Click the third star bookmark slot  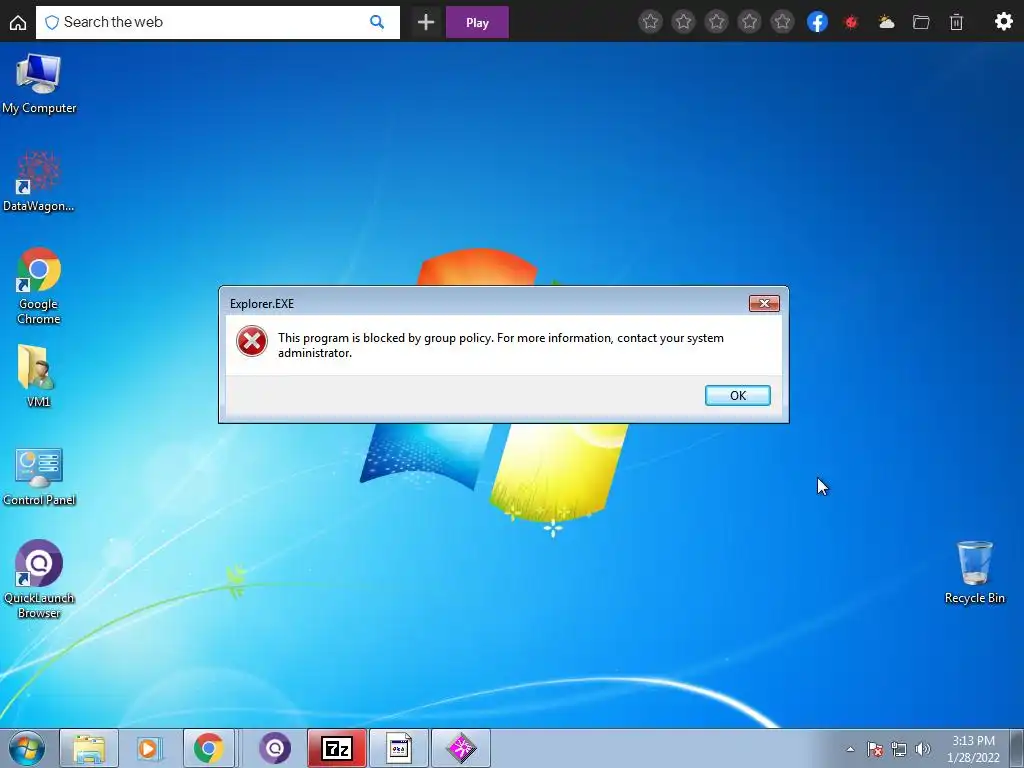(x=716, y=22)
